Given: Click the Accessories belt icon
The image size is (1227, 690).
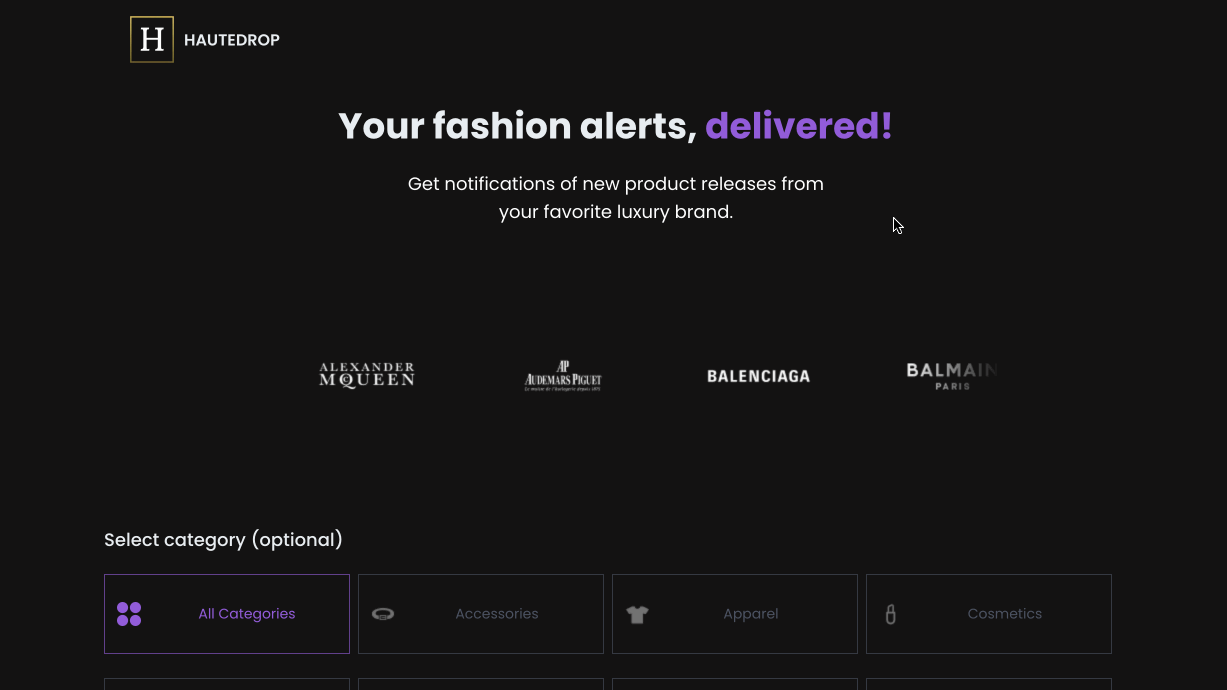Looking at the screenshot, I should tap(383, 614).
